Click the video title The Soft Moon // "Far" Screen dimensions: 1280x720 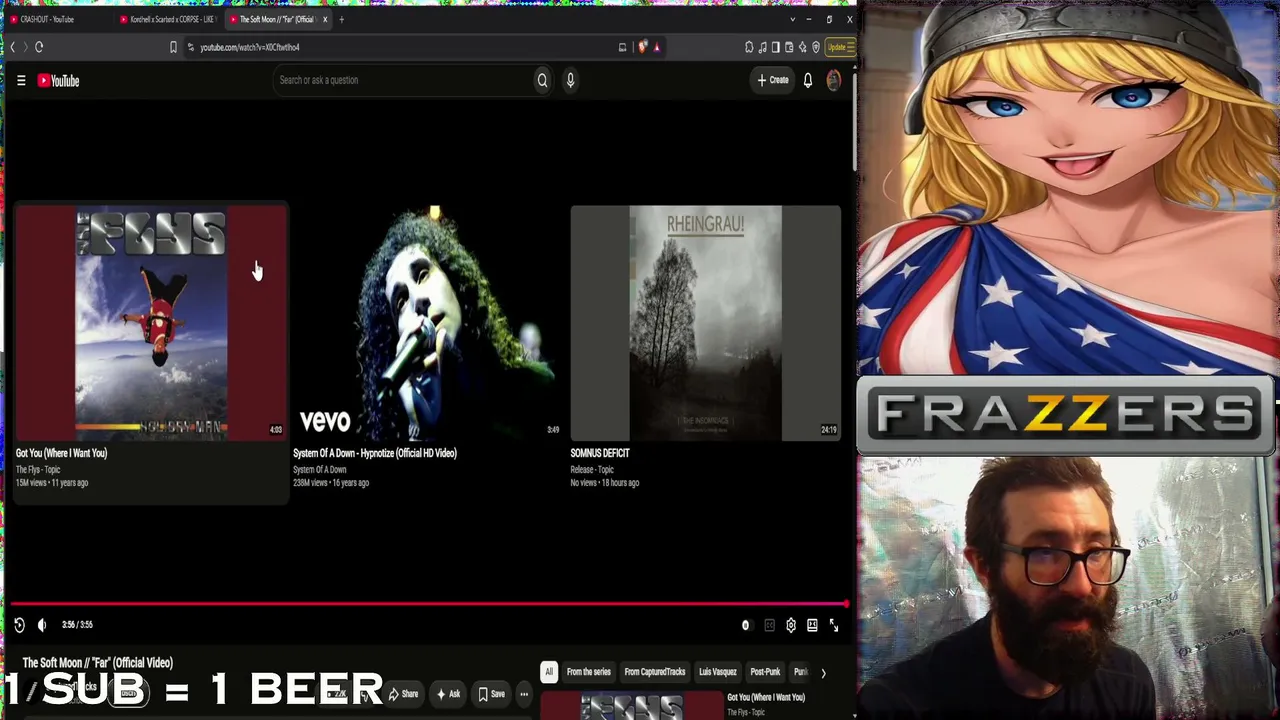coord(98,663)
